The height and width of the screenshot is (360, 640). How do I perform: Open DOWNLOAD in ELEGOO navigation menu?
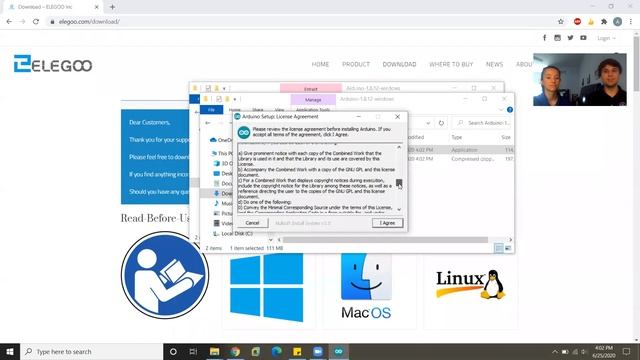point(399,64)
